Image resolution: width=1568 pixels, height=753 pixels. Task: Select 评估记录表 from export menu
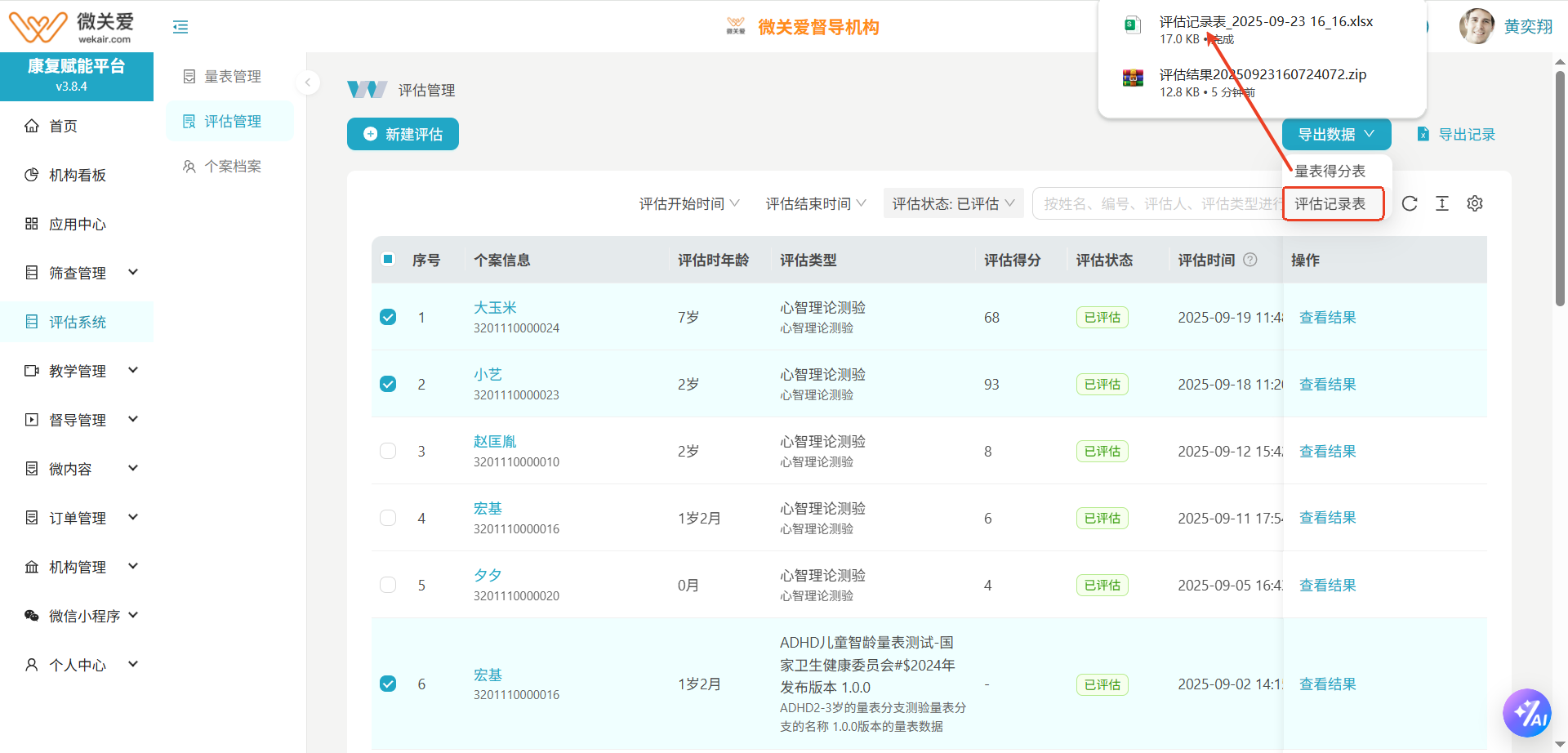(x=1330, y=203)
